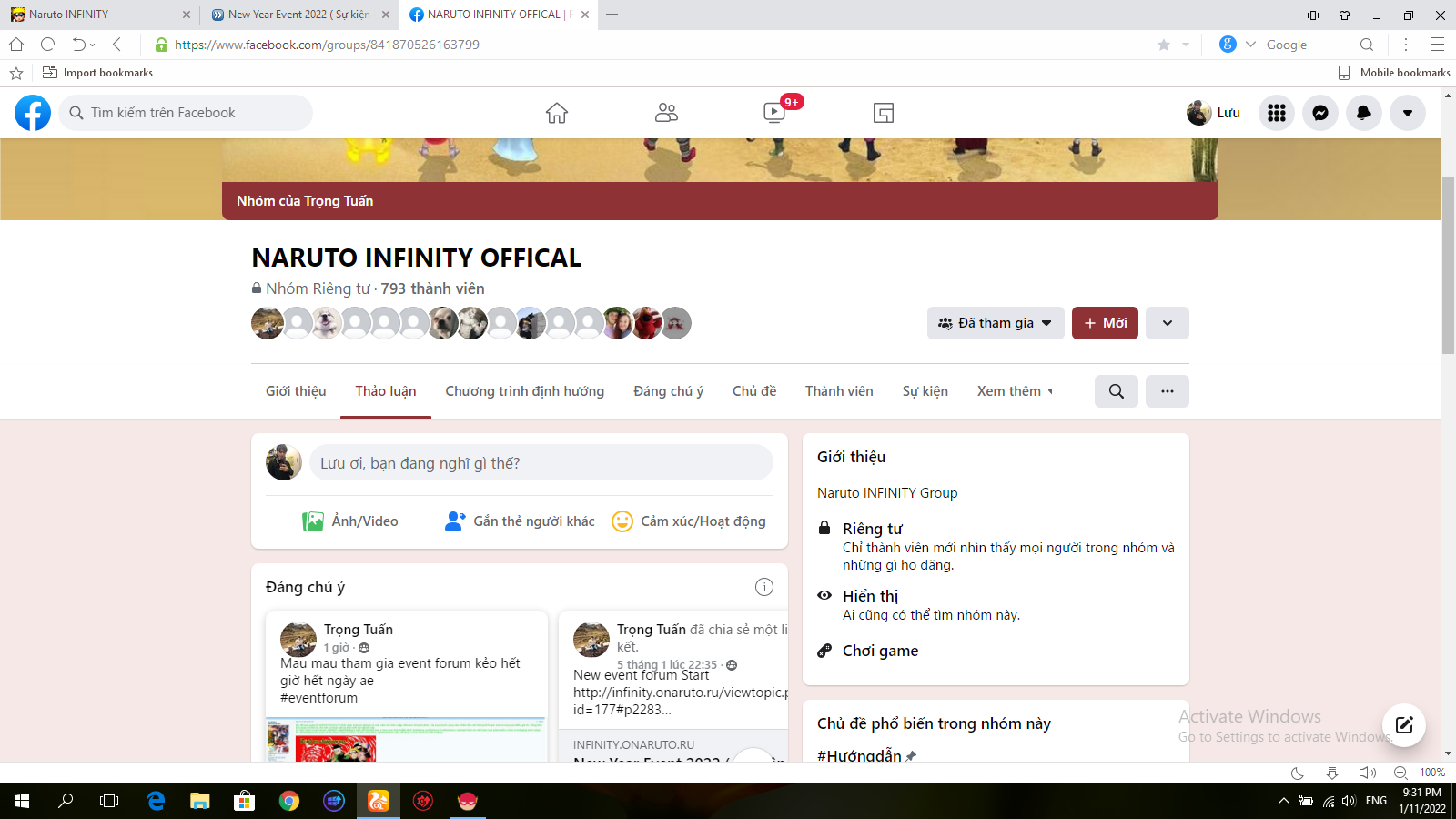Screen dimensions: 1456x819
Task: Open the notifications bell icon
Action: pyautogui.click(x=1364, y=113)
